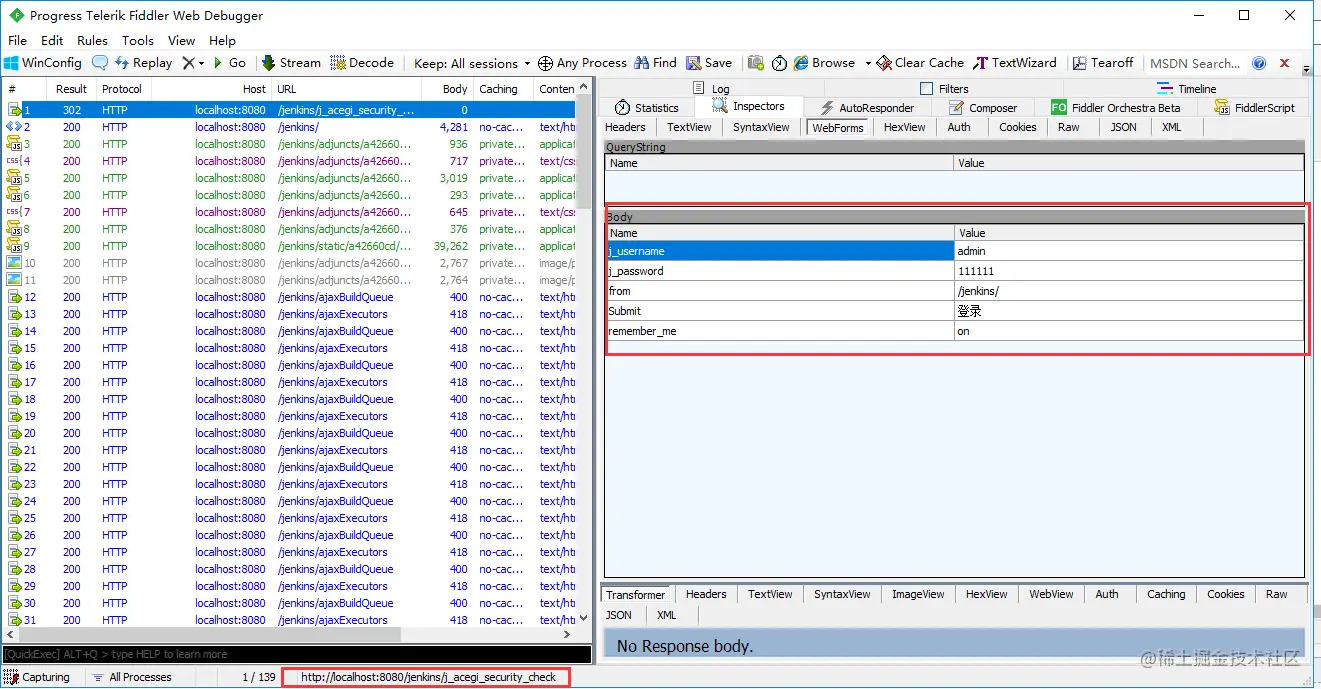Open the AutoResponder tab
1321x689 pixels.
(866, 107)
